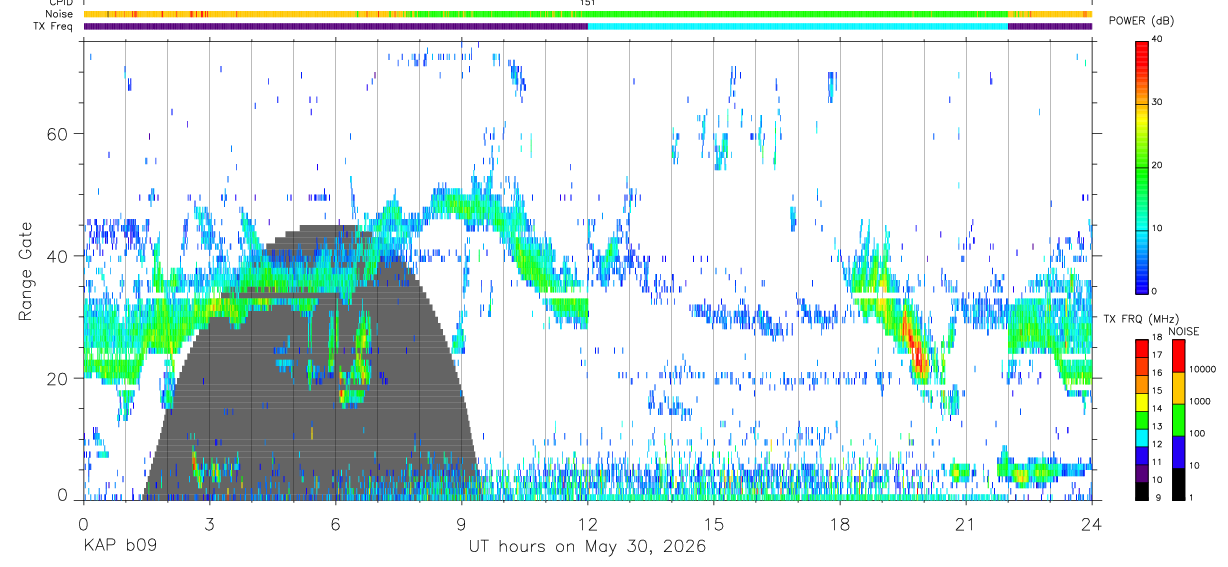Click the cyan segment of TX Freq bar

click(797, 26)
